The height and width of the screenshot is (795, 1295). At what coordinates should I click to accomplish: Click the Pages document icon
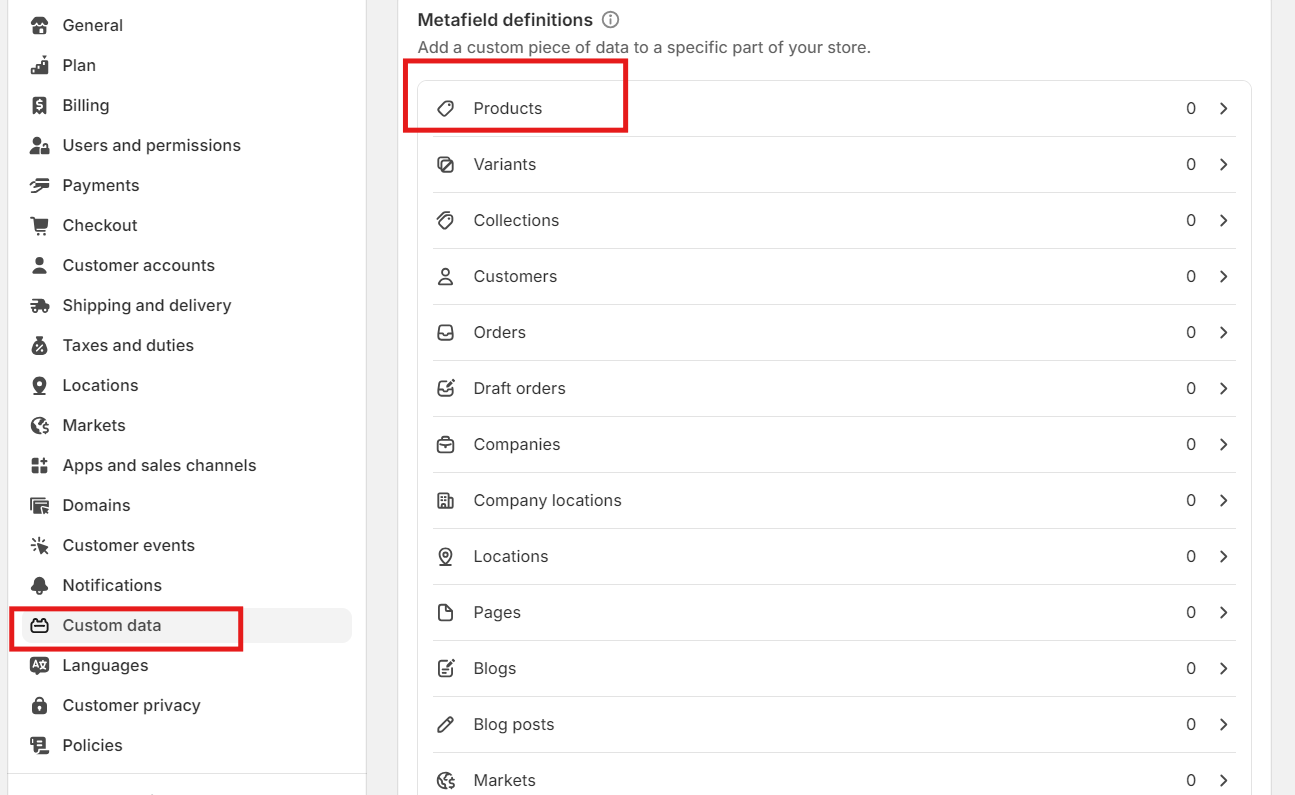coord(446,612)
